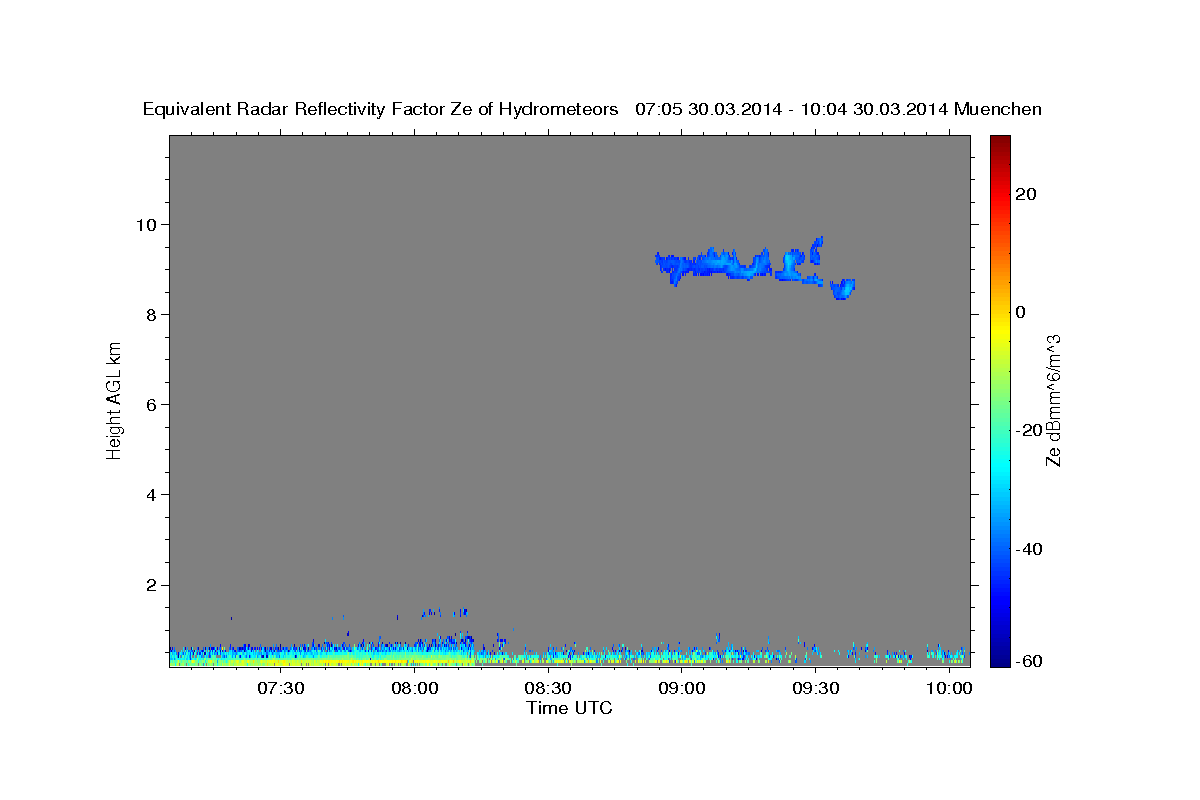
Task: Click the height tick label 4
Action: (x=153, y=494)
